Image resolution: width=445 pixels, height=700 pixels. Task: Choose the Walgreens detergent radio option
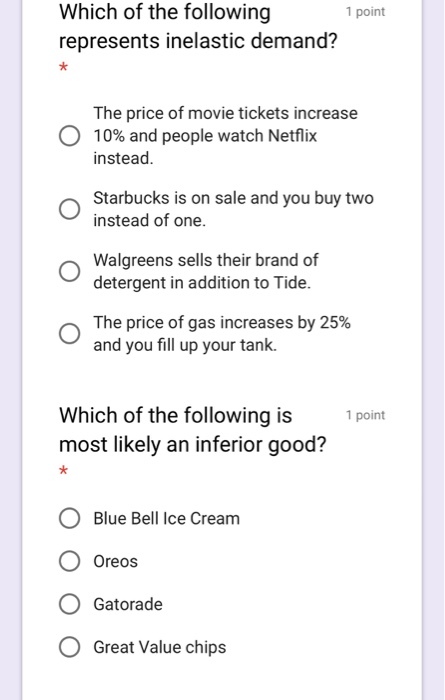click(70, 271)
